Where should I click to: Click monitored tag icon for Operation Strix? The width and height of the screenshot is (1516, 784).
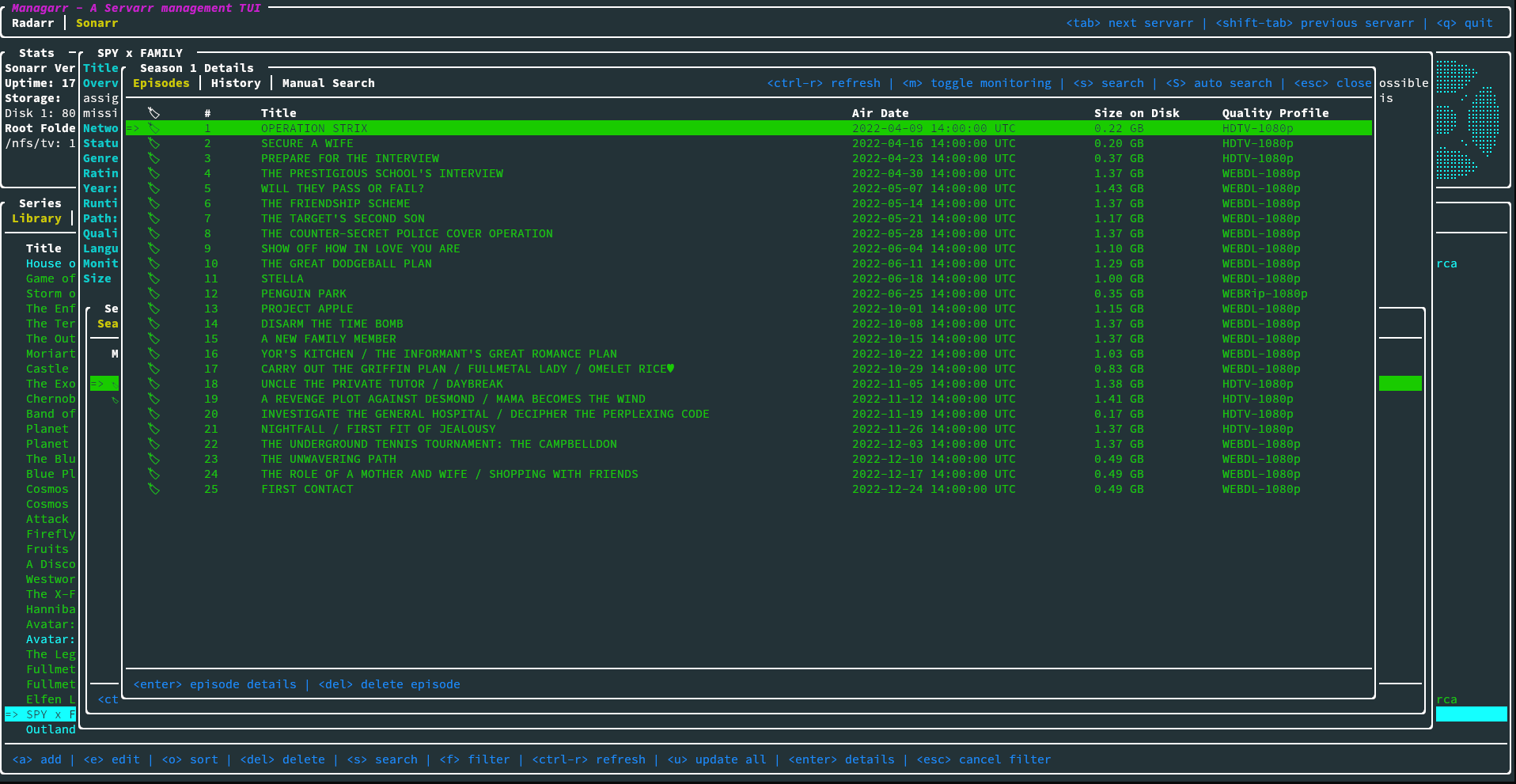point(153,128)
